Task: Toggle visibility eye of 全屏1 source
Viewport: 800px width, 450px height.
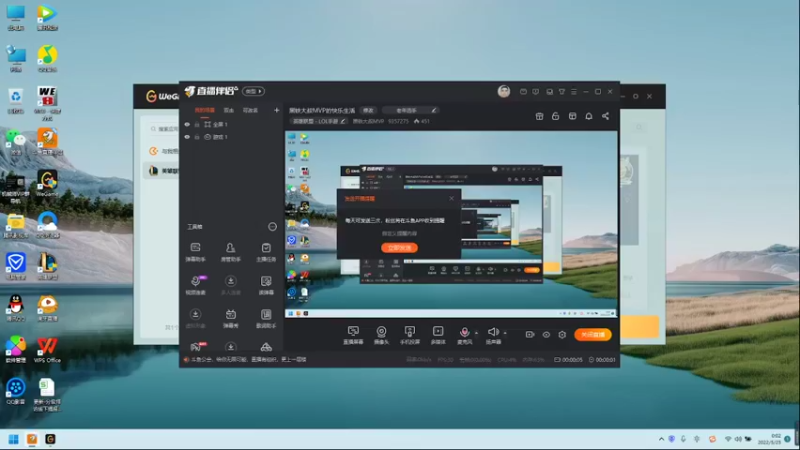Action: (187, 124)
